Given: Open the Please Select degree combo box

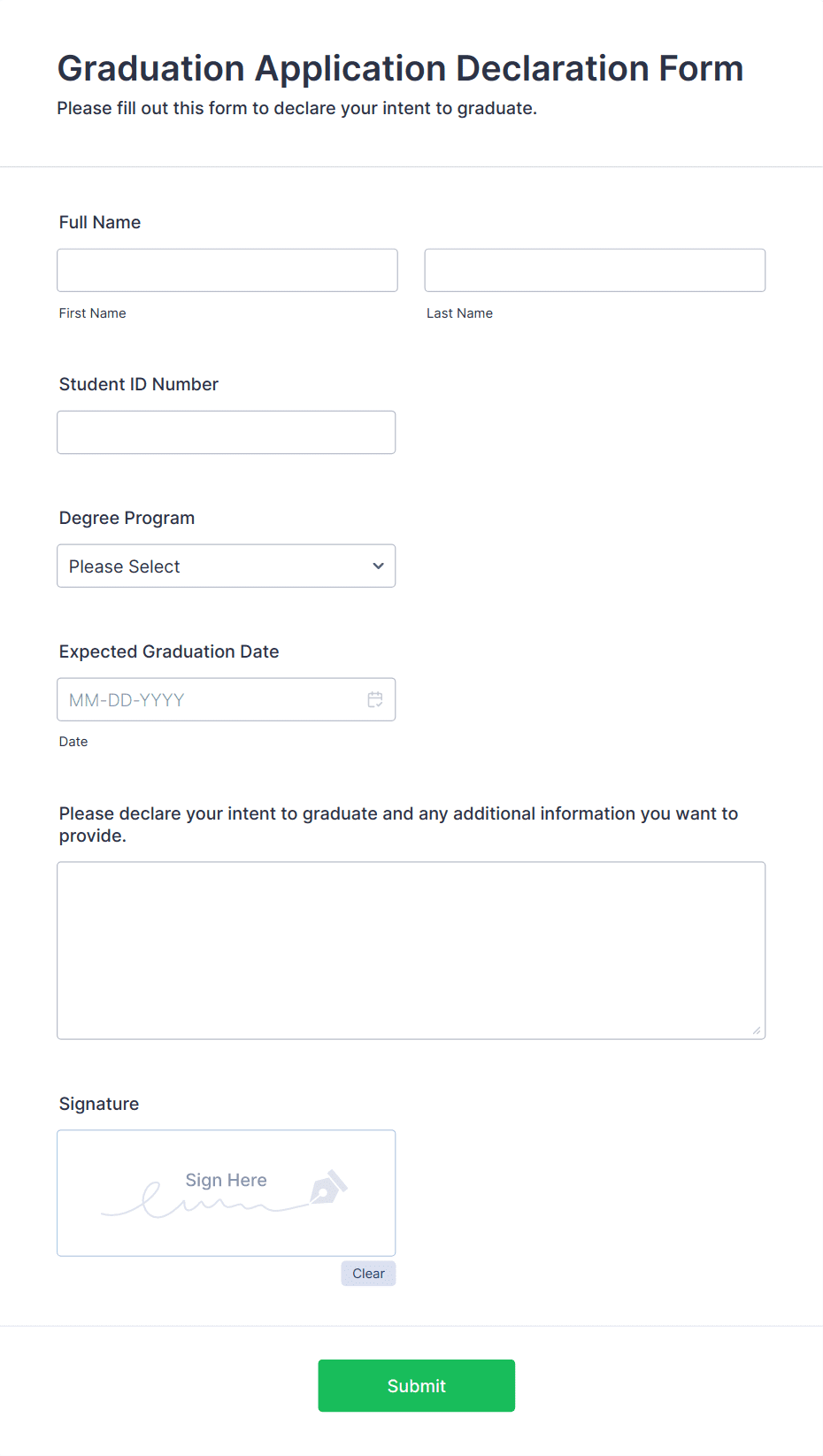Looking at the screenshot, I should [x=227, y=566].
